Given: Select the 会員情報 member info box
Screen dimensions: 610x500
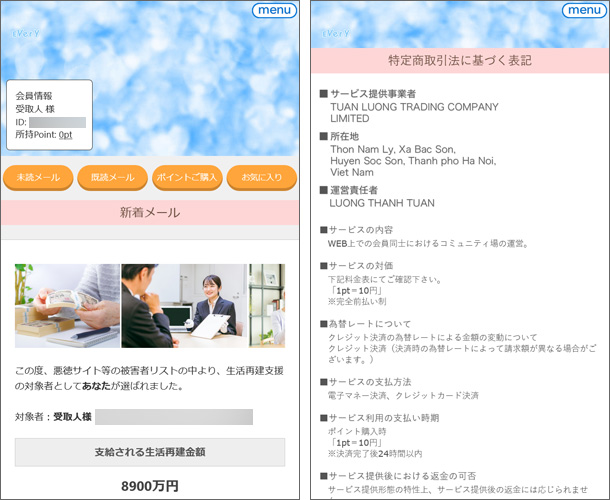Looking at the screenshot, I should [49, 115].
